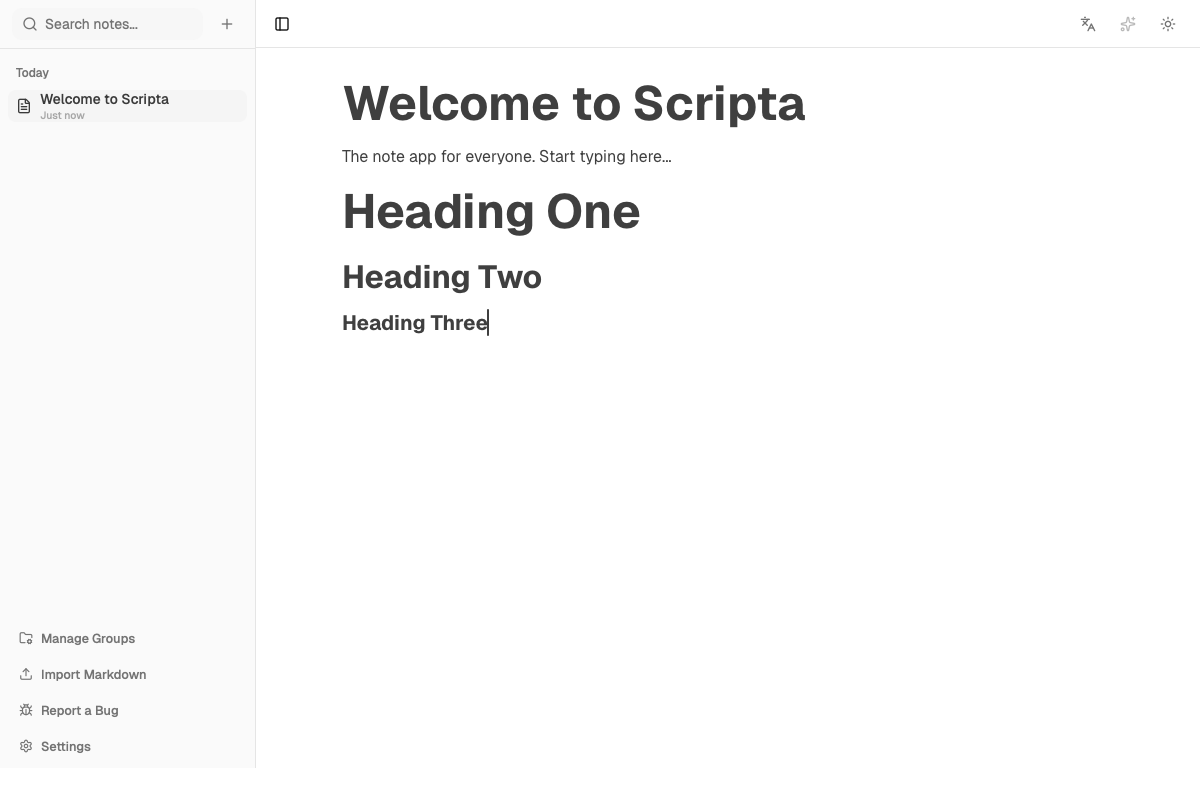
Task: Click the Welcome to Scripta title
Action: (574, 103)
